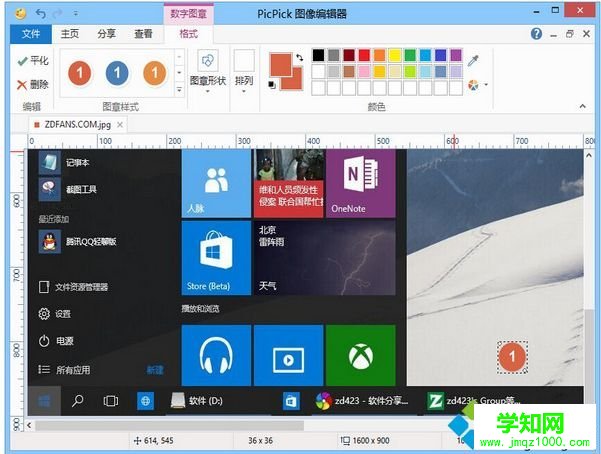Image resolution: width=601 pixels, height=454 pixels.
Task: Open help with the question mark icon
Action: [536, 34]
